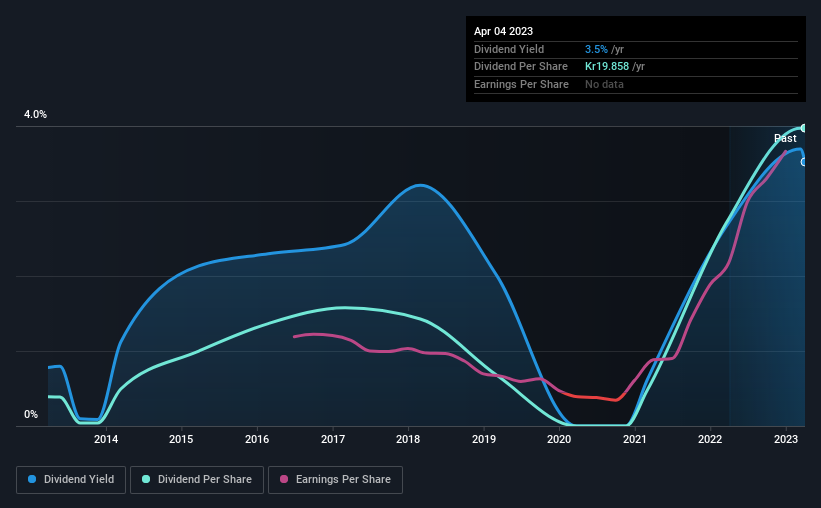Image resolution: width=821 pixels, height=508 pixels.
Task: Click the 2021 x-axis label
Action: click(x=635, y=439)
